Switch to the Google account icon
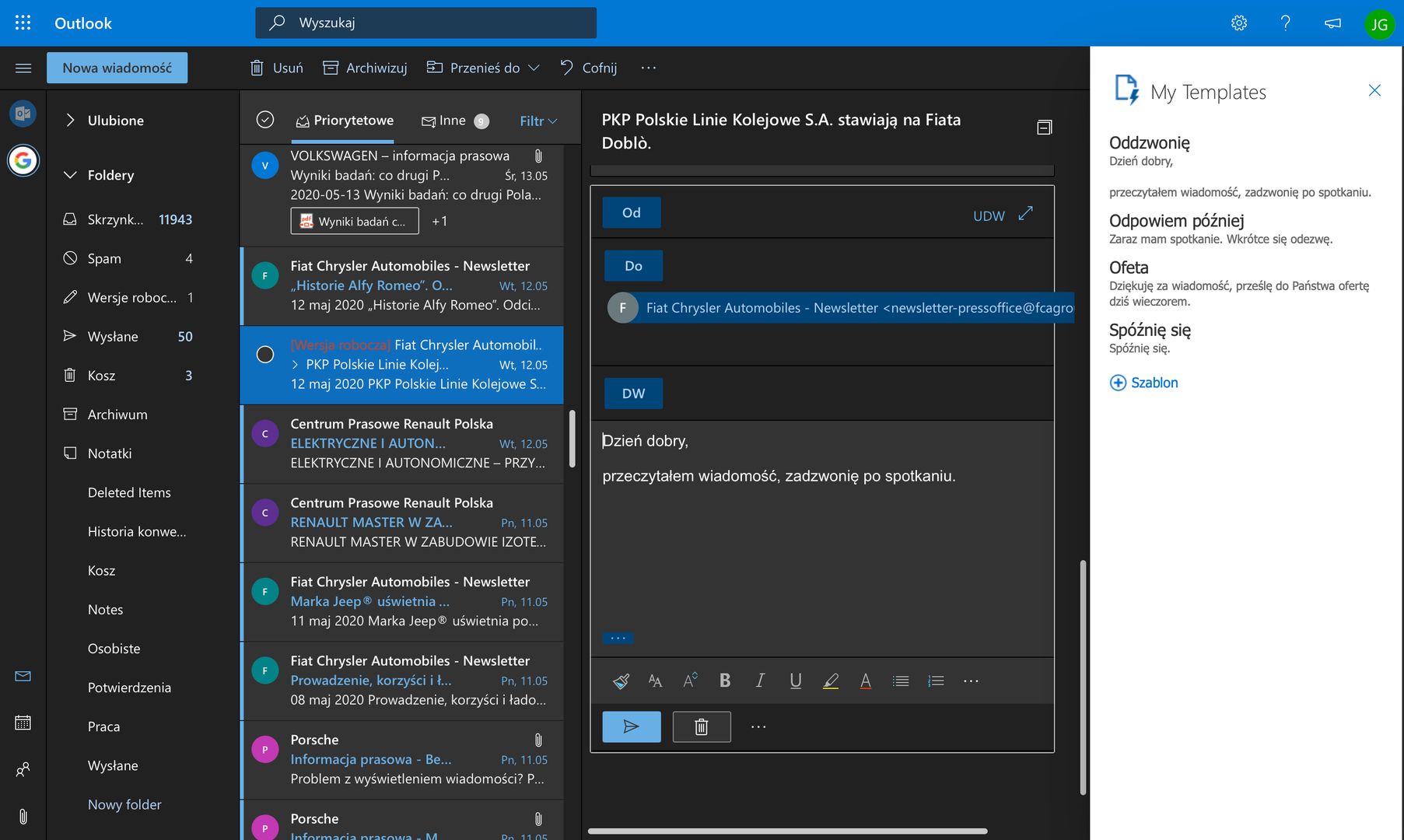The height and width of the screenshot is (840, 1404). coord(23,160)
